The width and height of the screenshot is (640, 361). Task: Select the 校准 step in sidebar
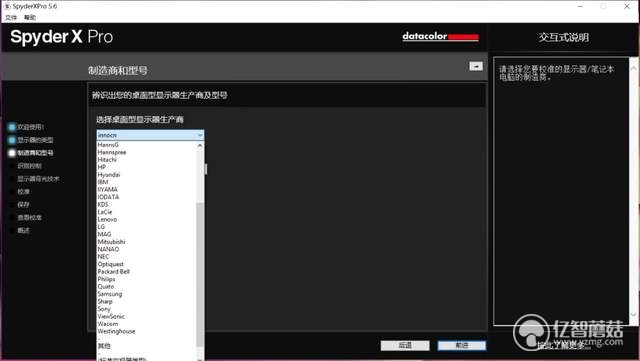point(23,192)
